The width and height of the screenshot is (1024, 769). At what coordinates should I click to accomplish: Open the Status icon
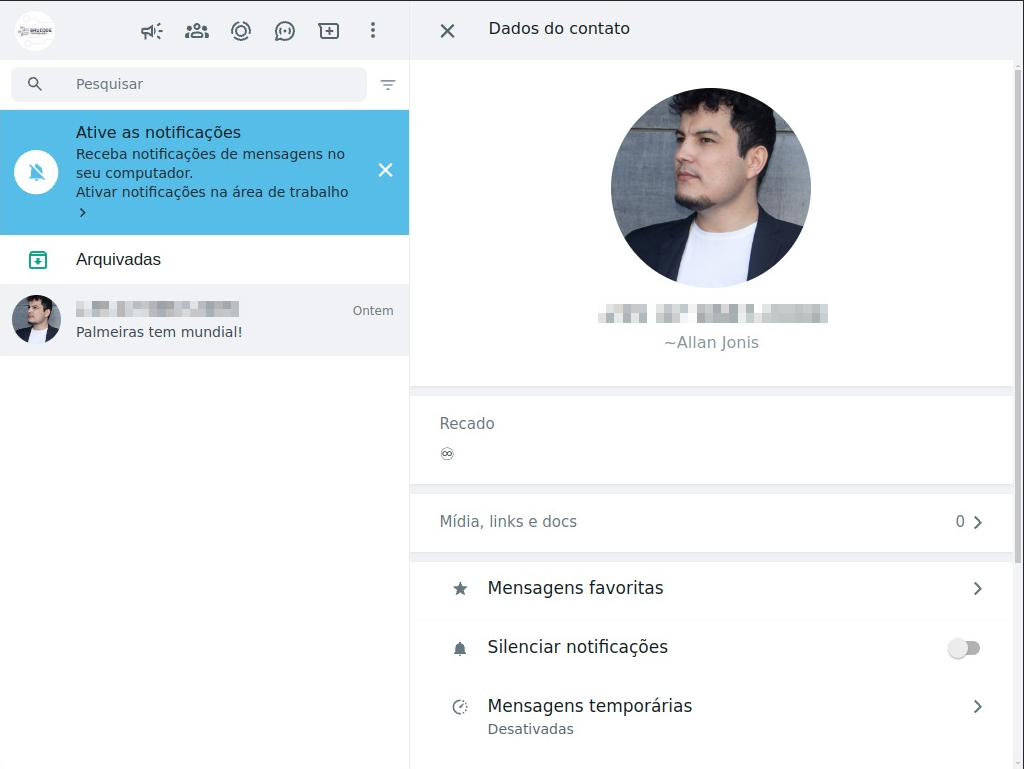click(x=241, y=31)
